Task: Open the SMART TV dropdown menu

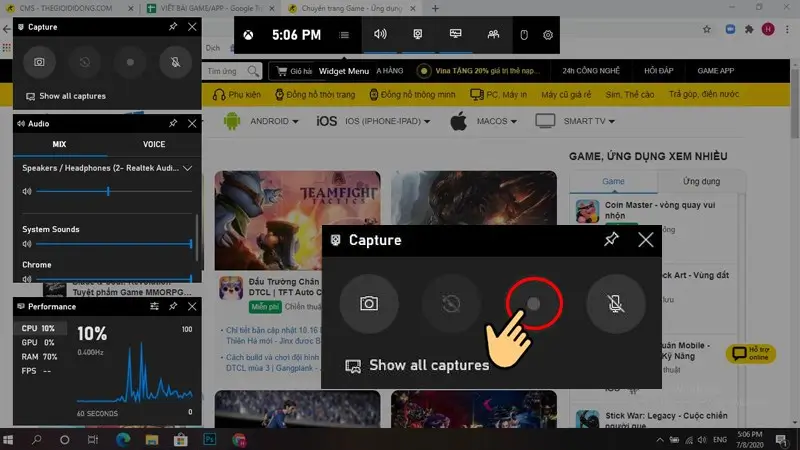Action: click(589, 122)
